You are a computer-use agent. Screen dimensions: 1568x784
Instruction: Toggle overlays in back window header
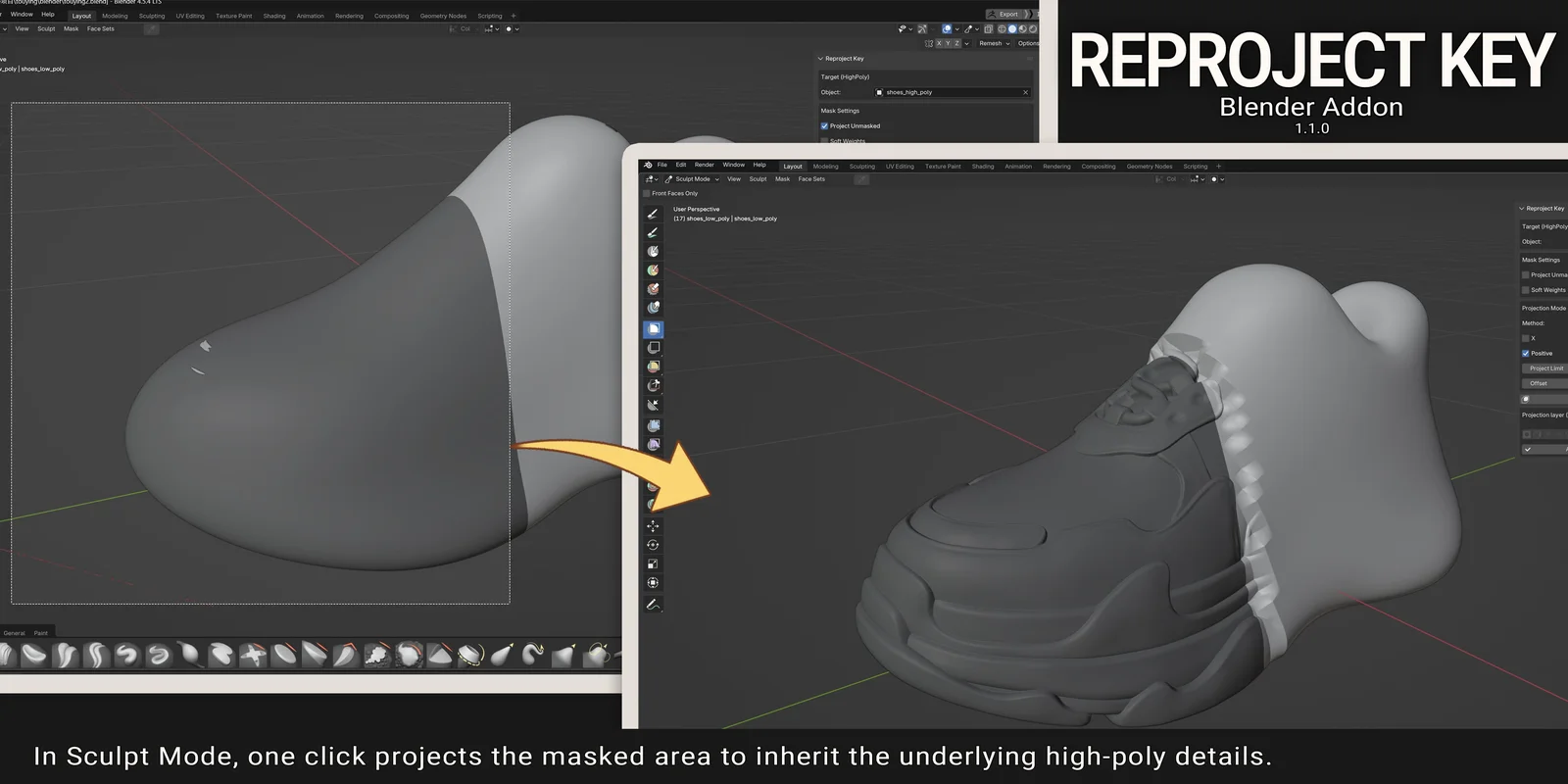(947, 28)
